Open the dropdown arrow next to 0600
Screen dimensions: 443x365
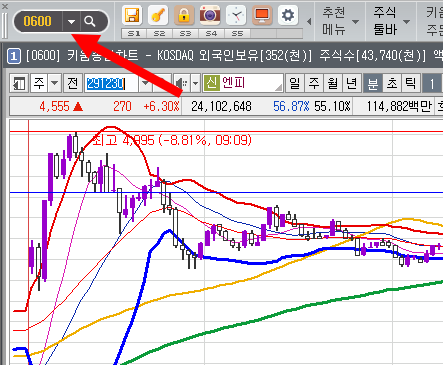(x=71, y=22)
